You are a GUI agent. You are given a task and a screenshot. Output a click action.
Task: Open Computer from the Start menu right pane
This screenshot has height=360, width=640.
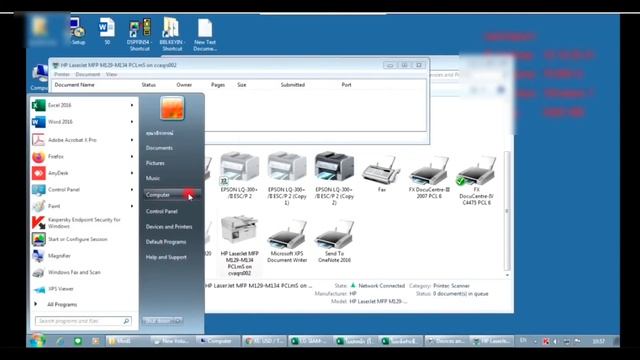click(x=172, y=195)
